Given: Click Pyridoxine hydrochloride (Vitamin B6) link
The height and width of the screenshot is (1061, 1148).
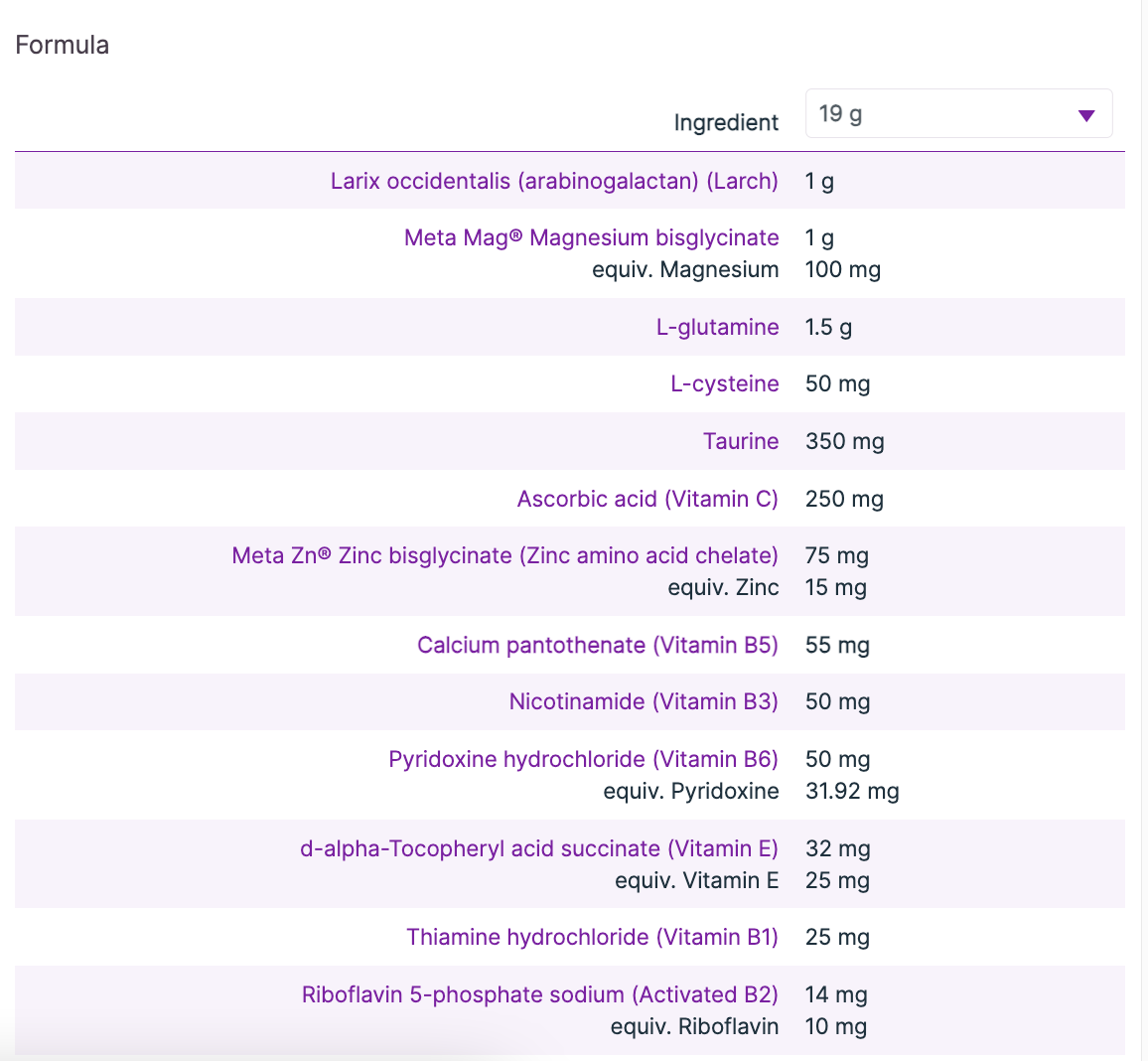Looking at the screenshot, I should tap(583, 759).
